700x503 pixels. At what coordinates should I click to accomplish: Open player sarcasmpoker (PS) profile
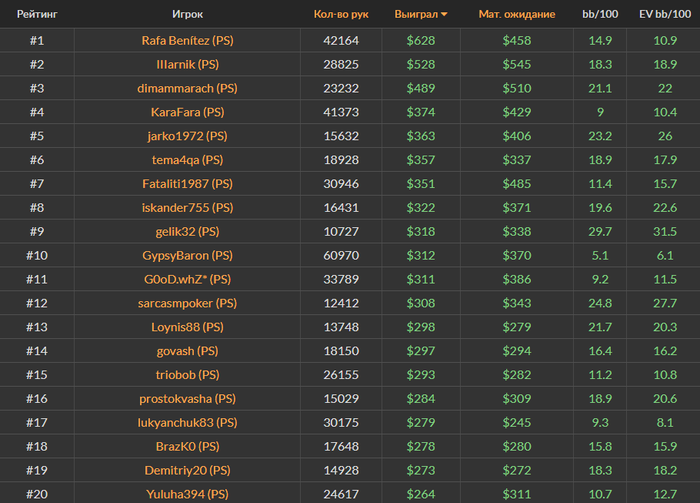click(188, 303)
